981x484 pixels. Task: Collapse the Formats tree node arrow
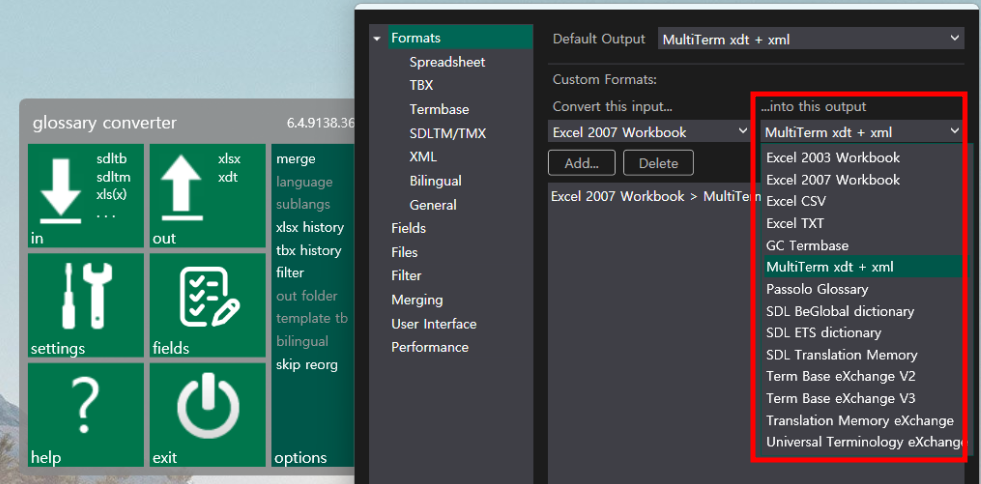point(377,38)
